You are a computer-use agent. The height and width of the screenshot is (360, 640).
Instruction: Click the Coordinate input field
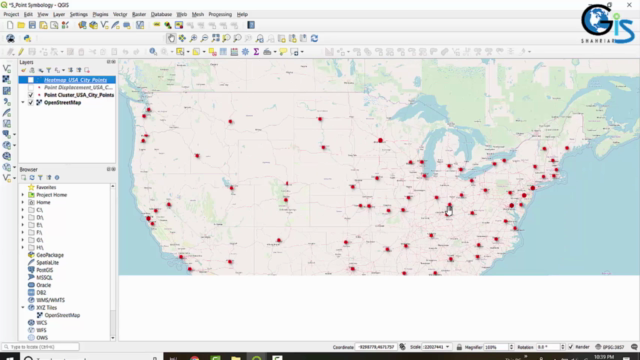pyautogui.click(x=376, y=347)
